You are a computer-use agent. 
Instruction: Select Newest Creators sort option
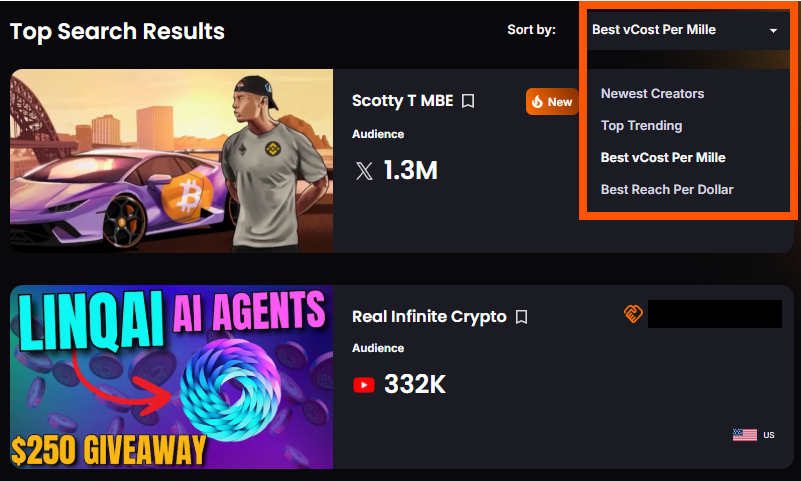click(x=652, y=93)
